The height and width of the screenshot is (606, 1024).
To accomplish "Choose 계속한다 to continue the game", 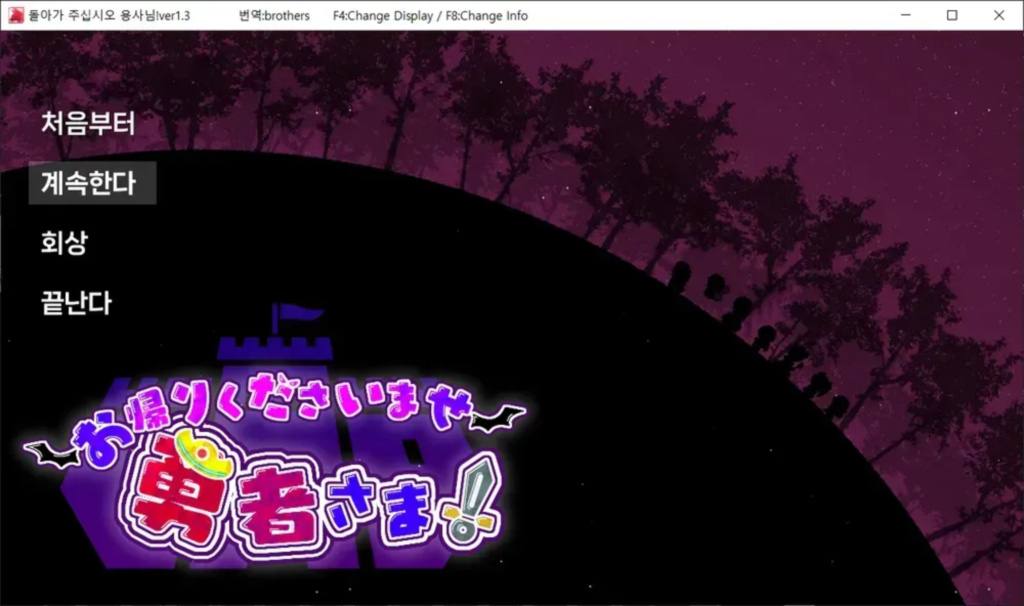I will 92,183.
